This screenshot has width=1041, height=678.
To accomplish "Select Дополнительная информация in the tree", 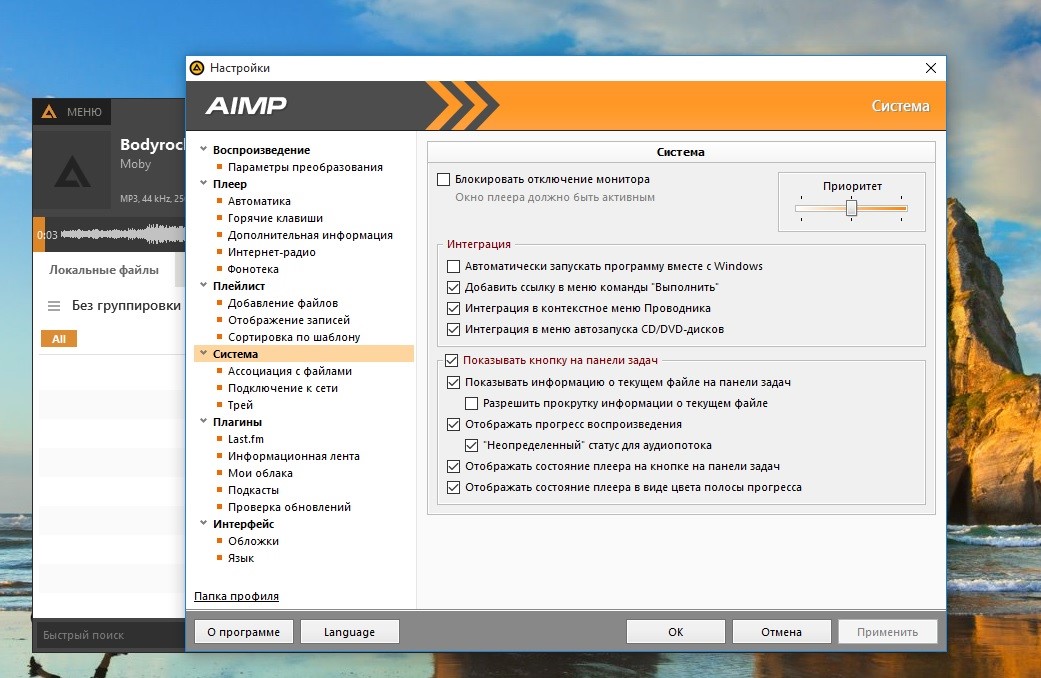I will pos(310,235).
